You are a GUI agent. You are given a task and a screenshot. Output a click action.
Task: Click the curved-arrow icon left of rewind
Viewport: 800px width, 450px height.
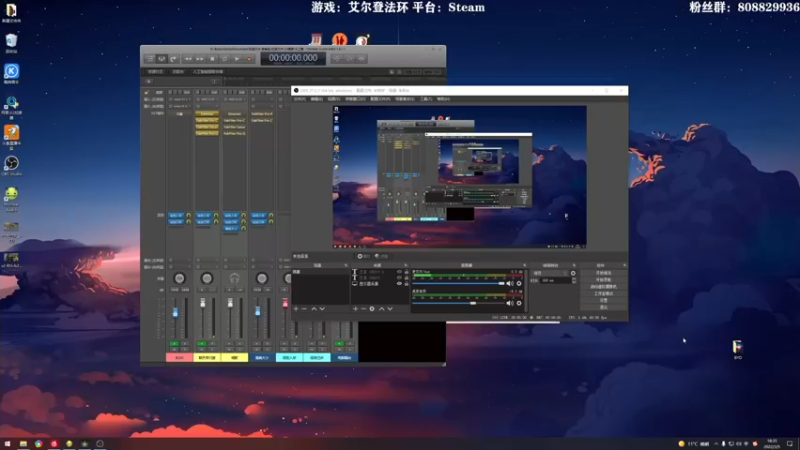pyautogui.click(x=173, y=59)
